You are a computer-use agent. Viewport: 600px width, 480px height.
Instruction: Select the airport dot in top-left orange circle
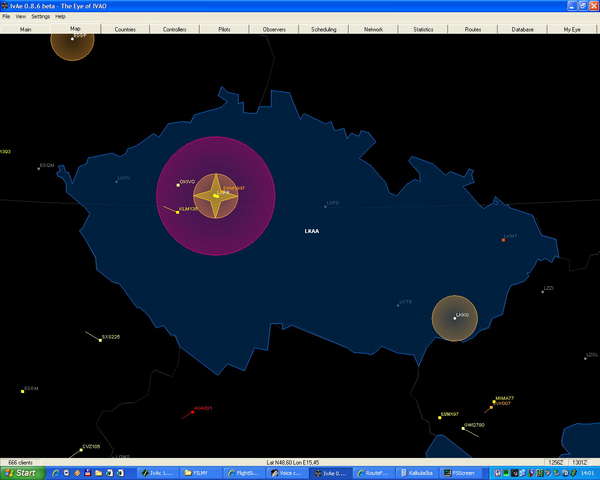point(72,39)
